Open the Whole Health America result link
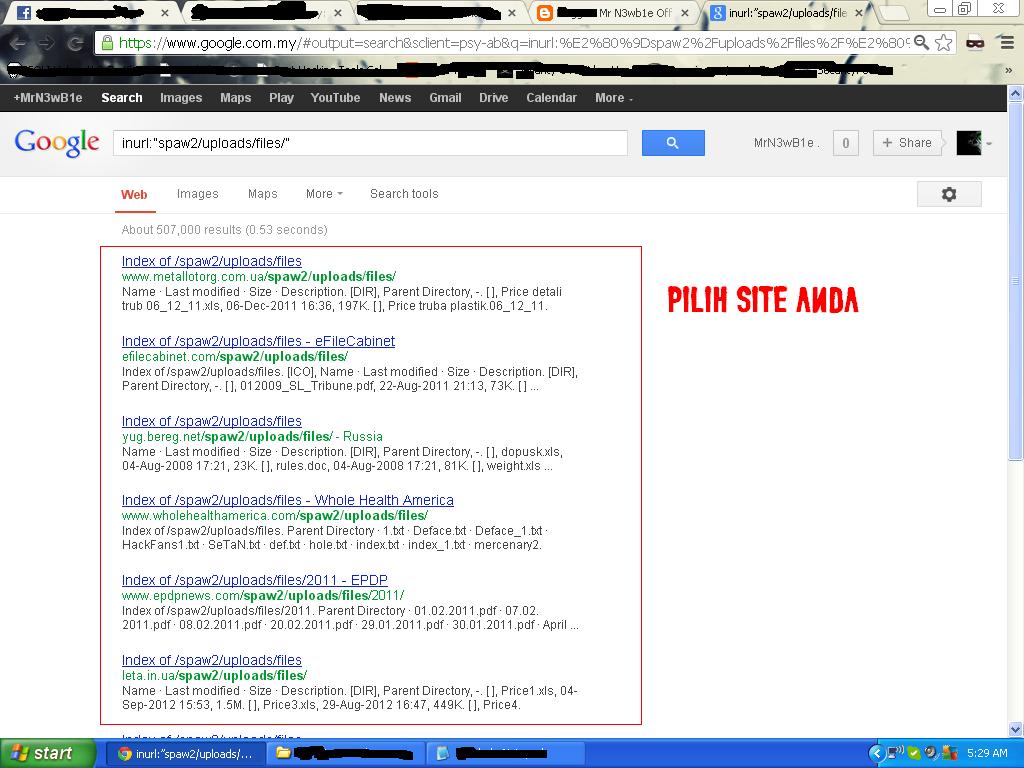 (x=287, y=500)
